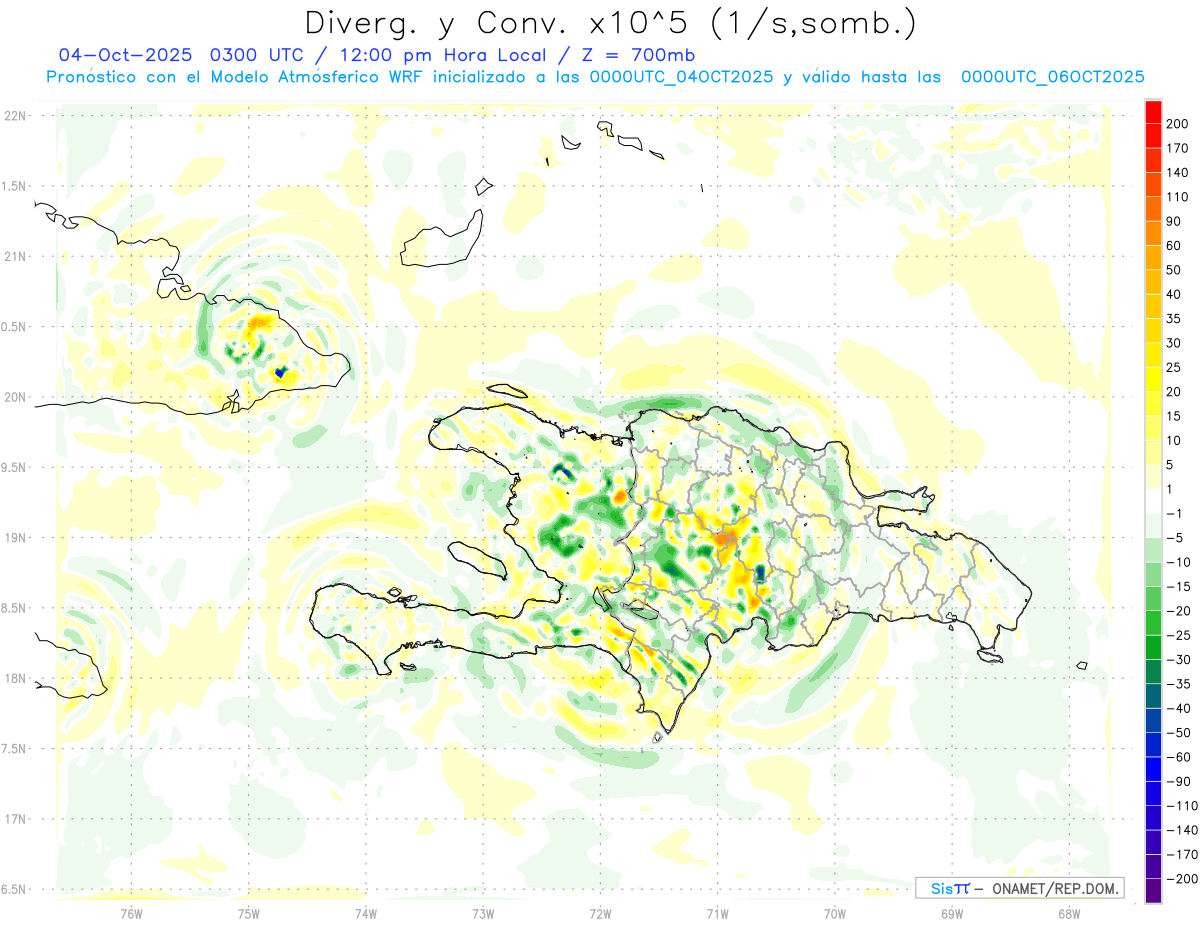
Task: Click the -1 colorbar value
Action: click(x=1174, y=513)
